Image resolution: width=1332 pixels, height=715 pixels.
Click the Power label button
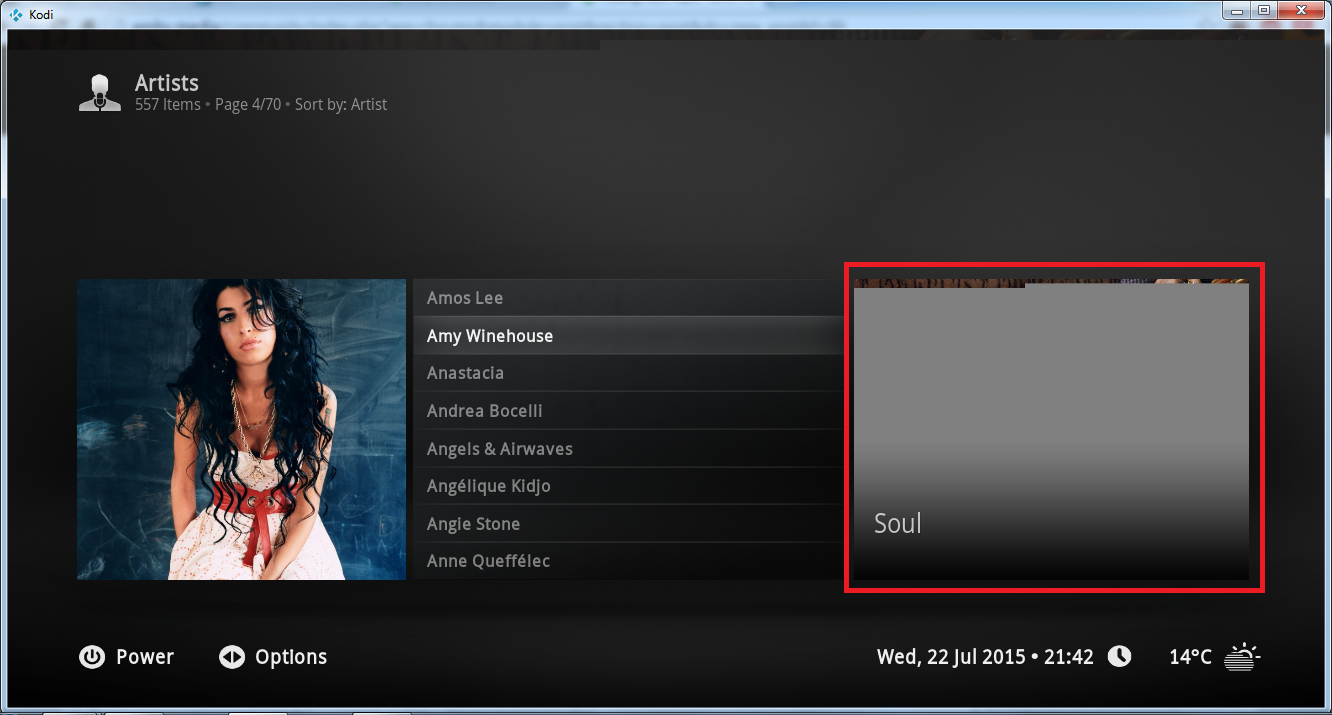click(145, 657)
